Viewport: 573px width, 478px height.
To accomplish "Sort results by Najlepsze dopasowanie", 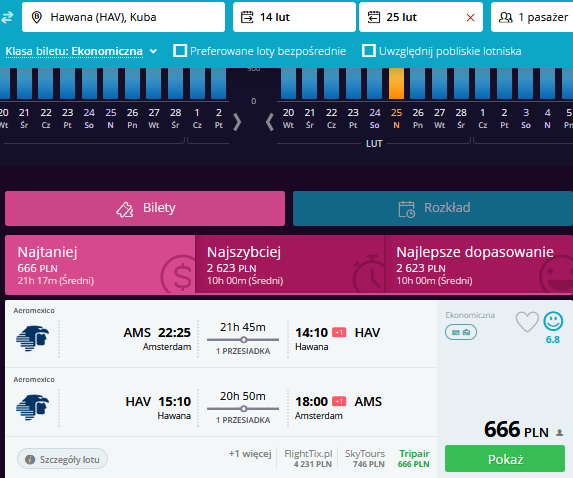I will (x=479, y=265).
